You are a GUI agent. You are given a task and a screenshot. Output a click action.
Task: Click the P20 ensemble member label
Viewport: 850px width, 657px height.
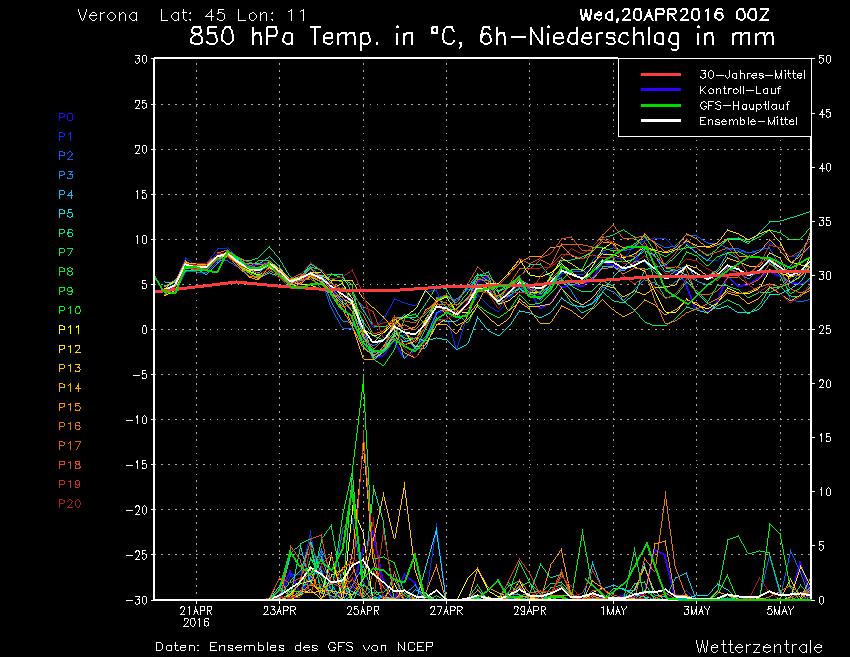(69, 504)
